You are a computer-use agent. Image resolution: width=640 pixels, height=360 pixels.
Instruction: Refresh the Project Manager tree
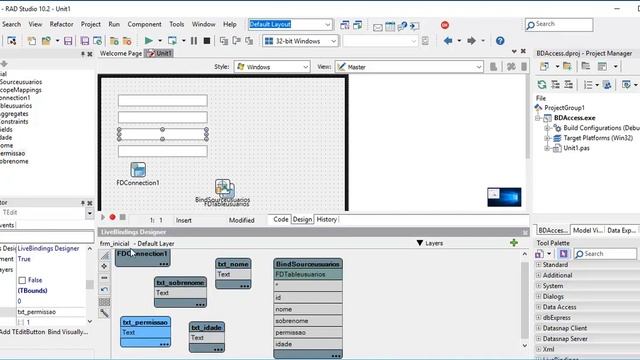(542, 84)
